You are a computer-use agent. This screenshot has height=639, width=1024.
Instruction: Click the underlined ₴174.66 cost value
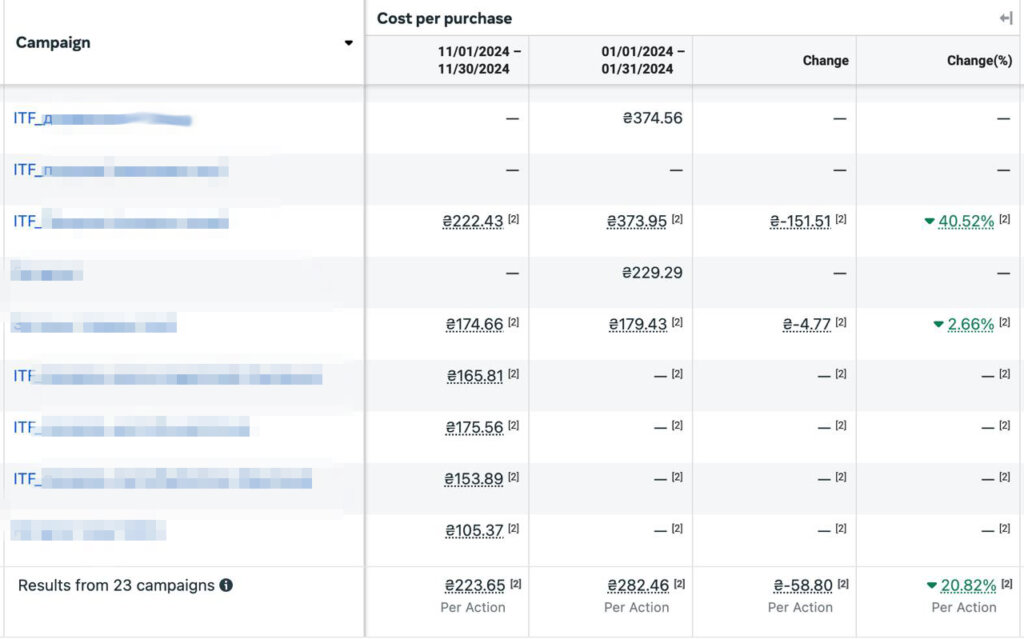(x=474, y=324)
